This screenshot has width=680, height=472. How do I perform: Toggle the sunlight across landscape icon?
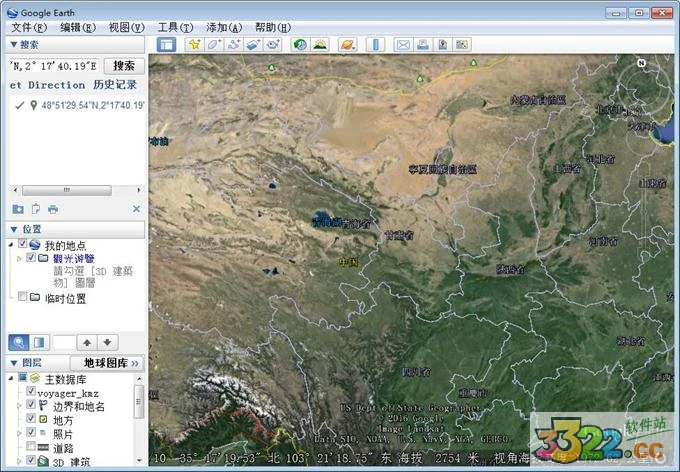click(320, 44)
